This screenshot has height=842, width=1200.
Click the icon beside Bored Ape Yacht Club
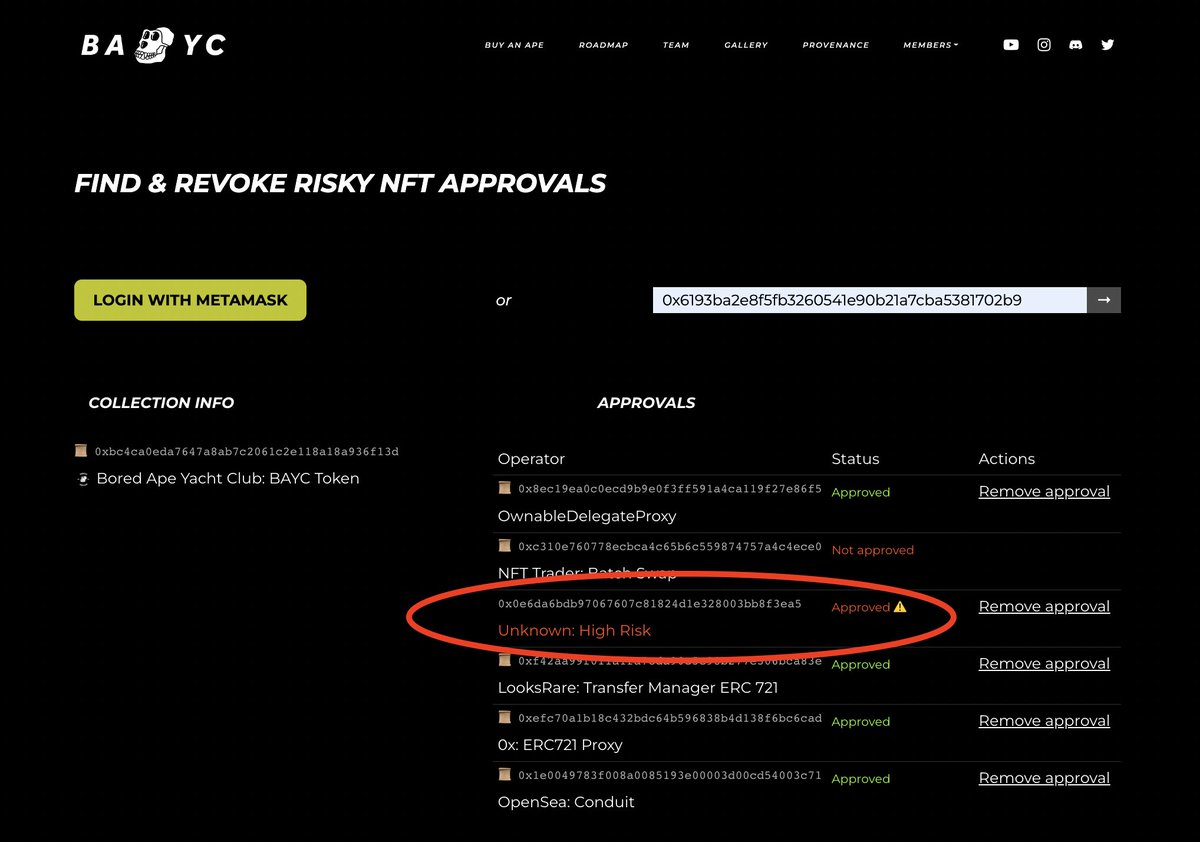click(82, 479)
